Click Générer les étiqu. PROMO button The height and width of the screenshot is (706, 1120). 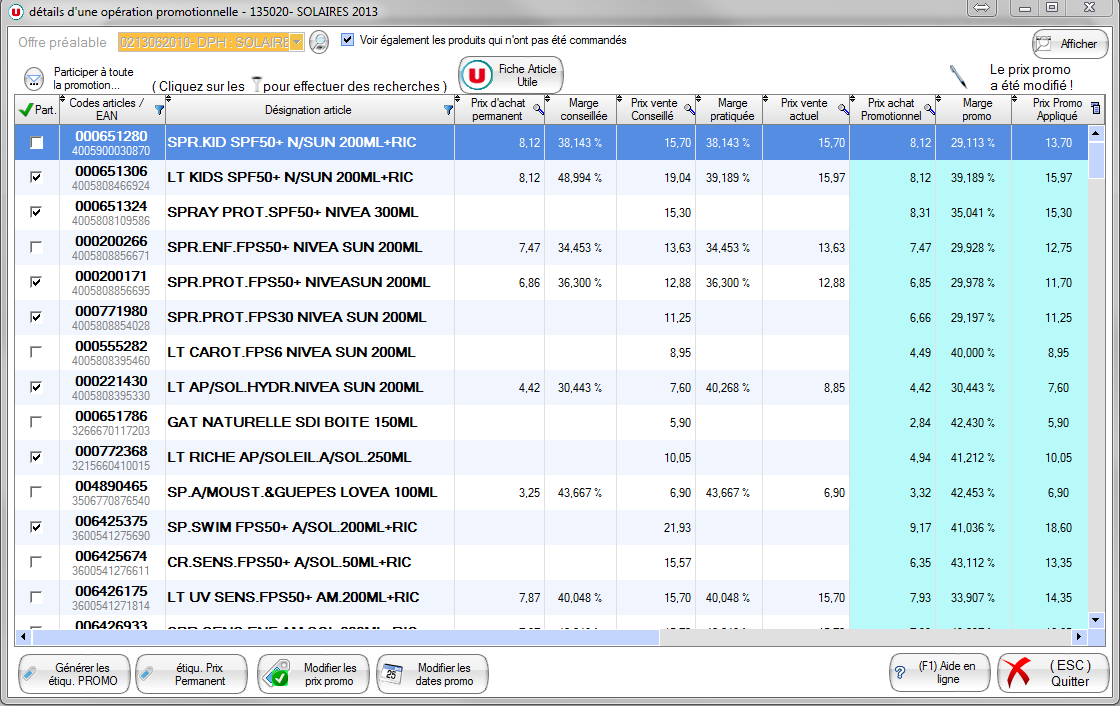74,674
